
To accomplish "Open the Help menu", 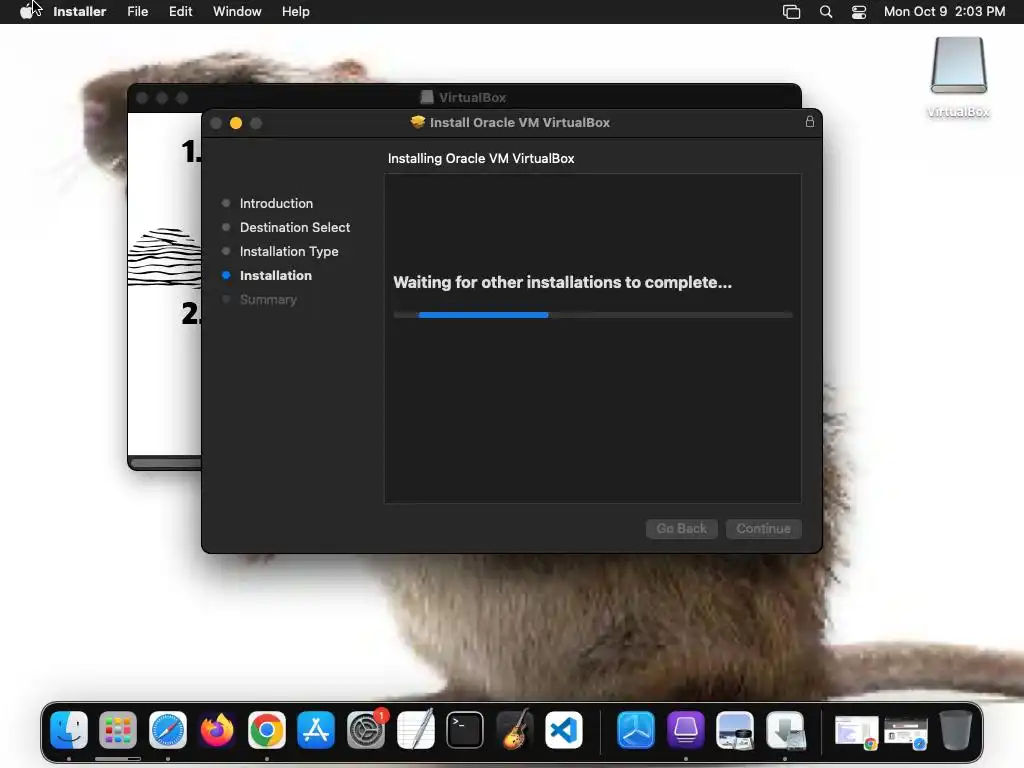I will (295, 12).
